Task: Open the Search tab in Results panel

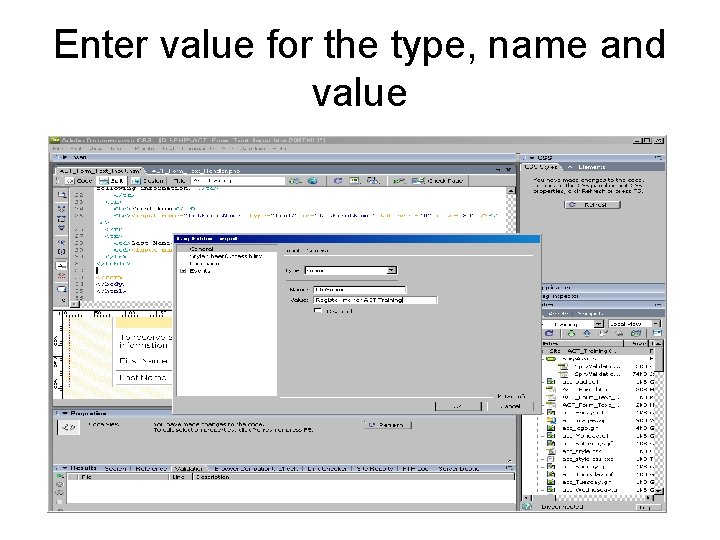Action: pos(115,468)
